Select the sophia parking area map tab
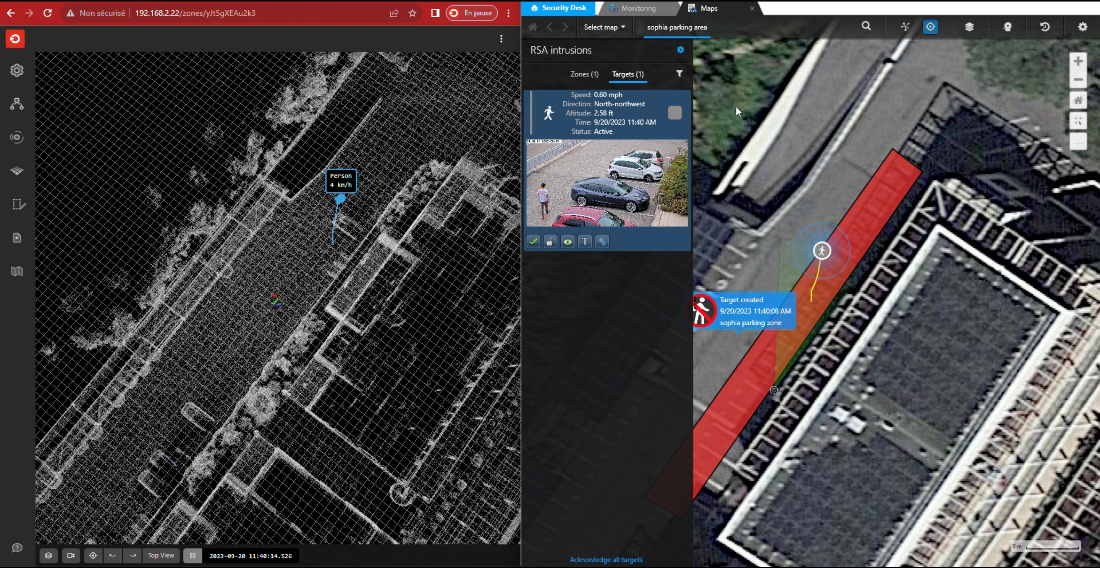Image resolution: width=1100 pixels, height=568 pixels. pos(677,27)
